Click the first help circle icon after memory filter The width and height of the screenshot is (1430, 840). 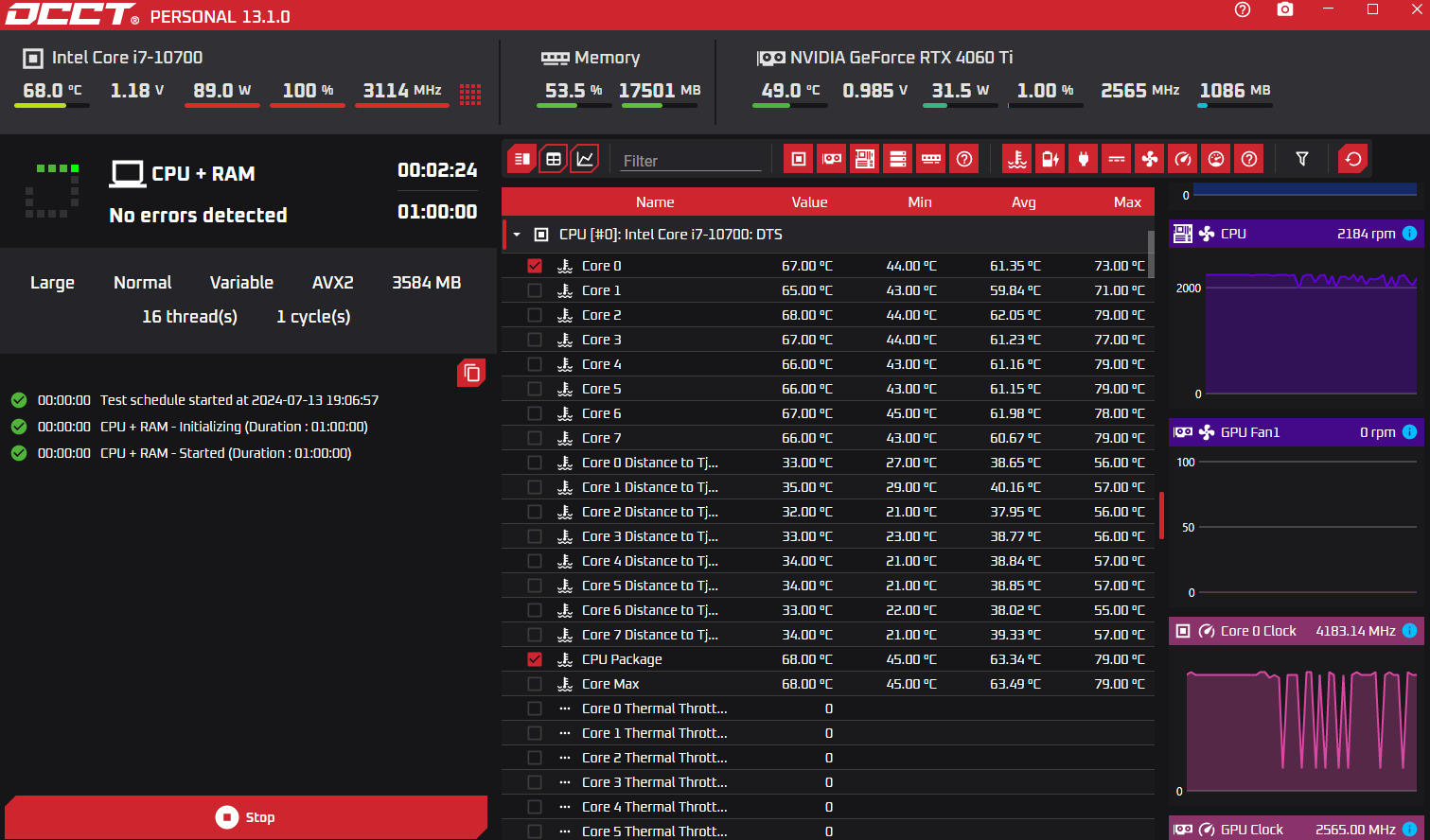pyautogui.click(x=964, y=159)
